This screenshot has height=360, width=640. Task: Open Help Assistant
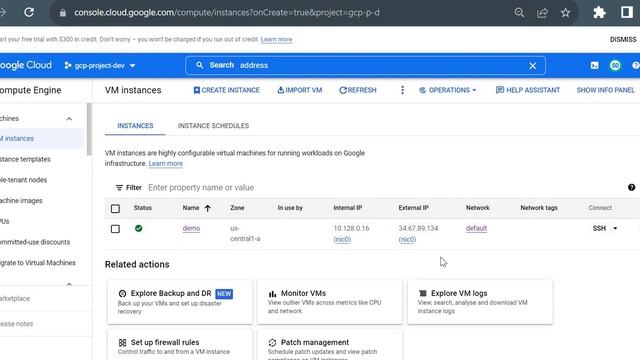[528, 90]
